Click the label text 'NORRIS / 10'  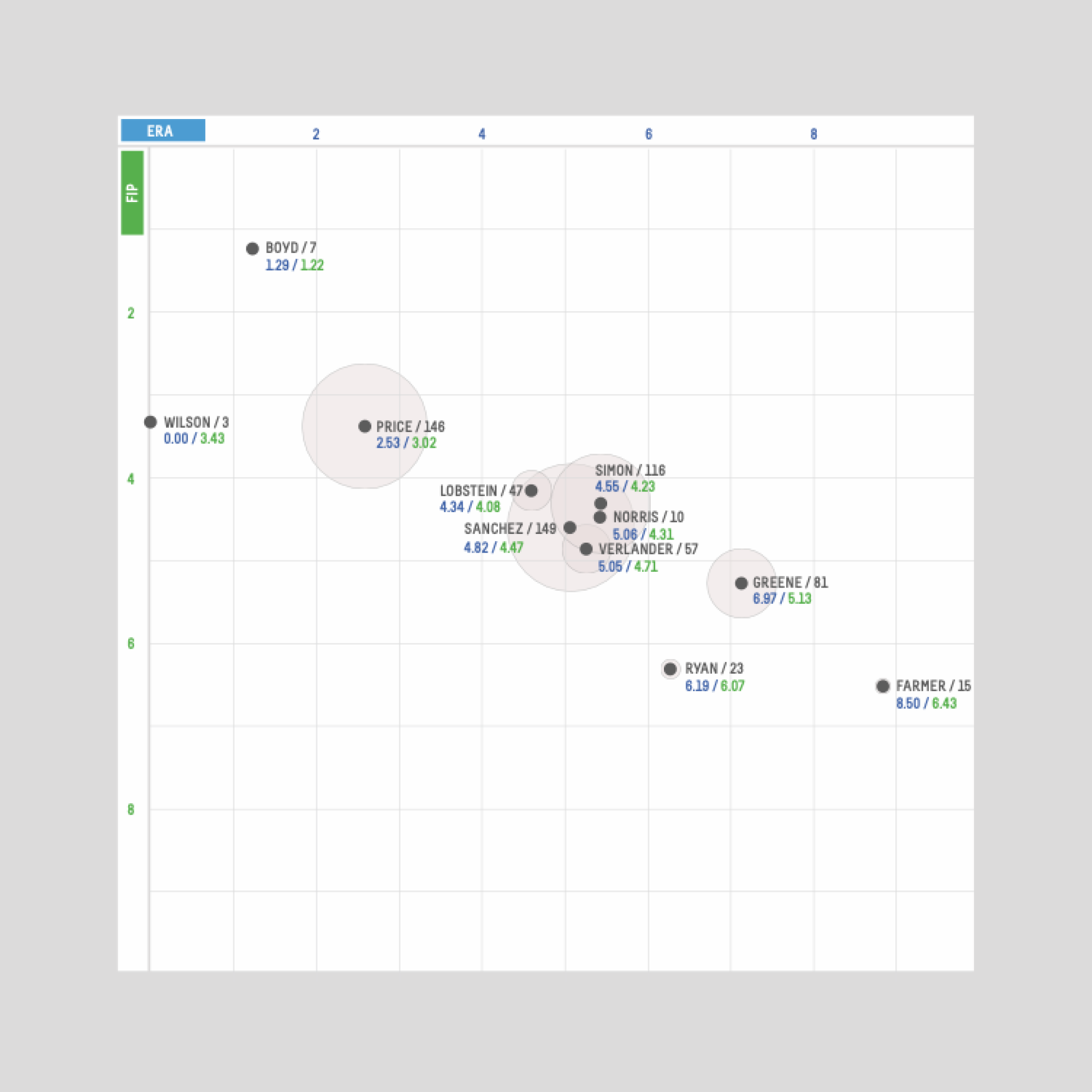click(x=649, y=517)
